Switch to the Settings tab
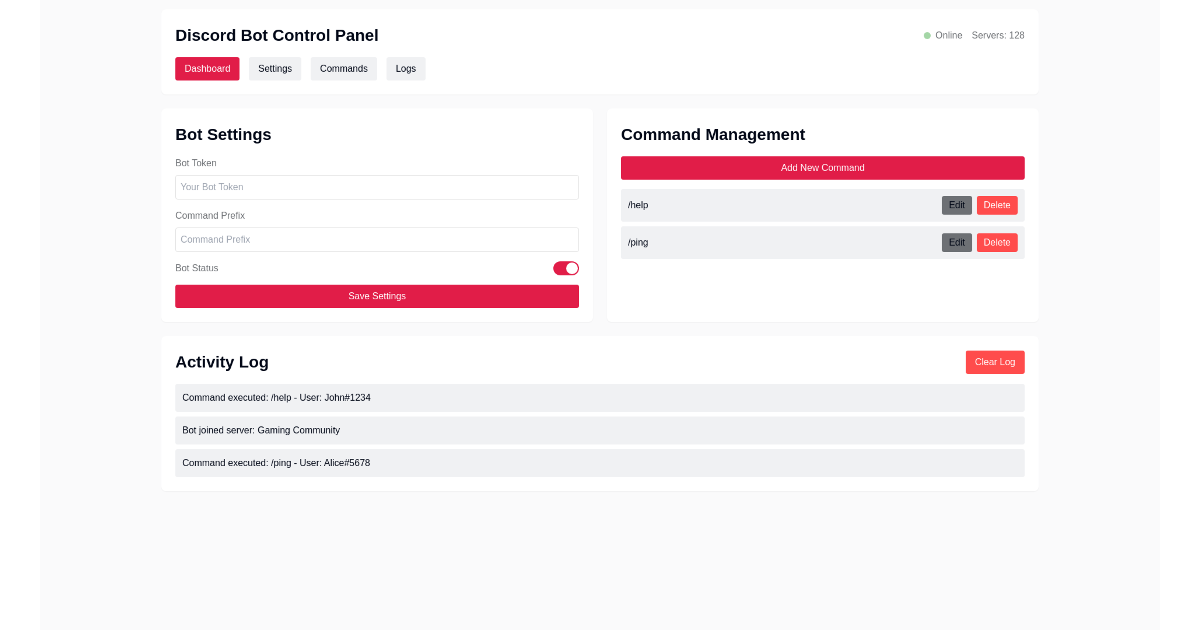 pyautogui.click(x=275, y=68)
